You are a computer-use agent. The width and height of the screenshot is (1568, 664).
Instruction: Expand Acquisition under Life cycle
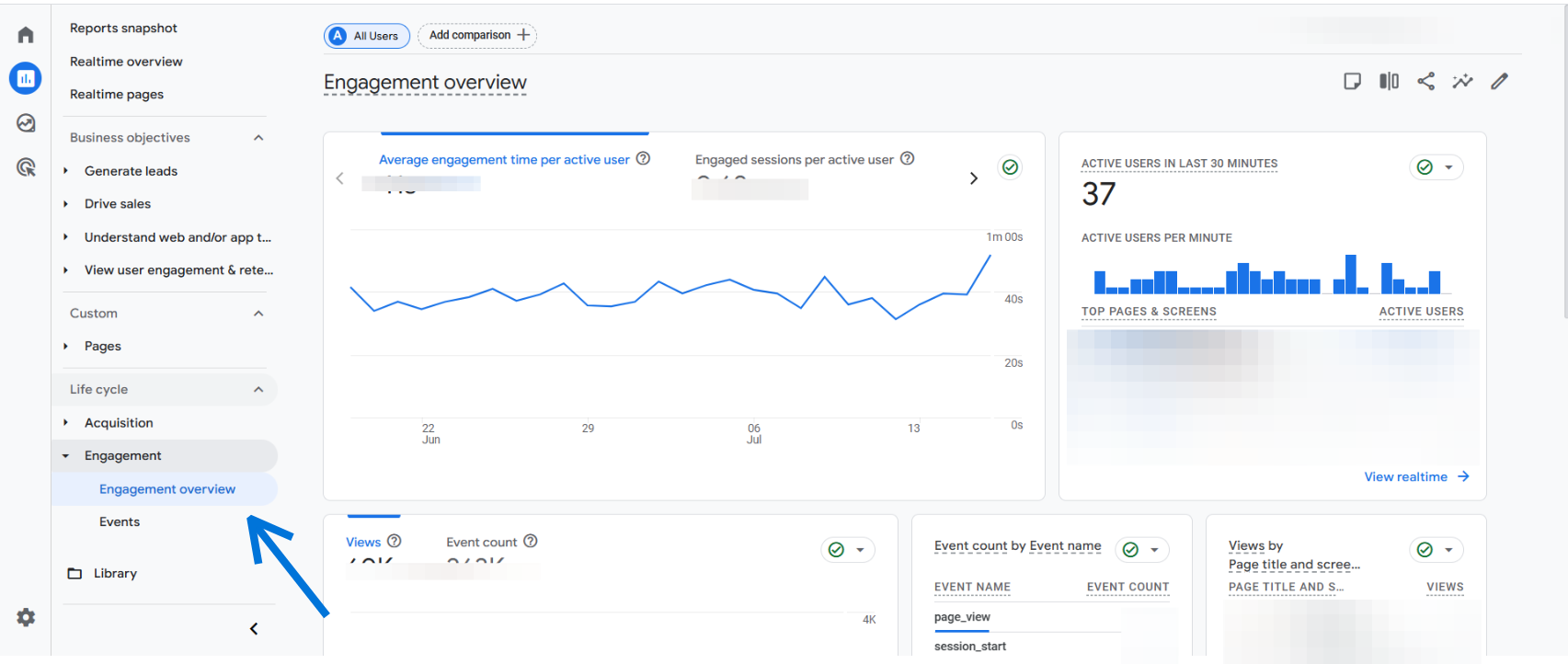[x=66, y=423]
